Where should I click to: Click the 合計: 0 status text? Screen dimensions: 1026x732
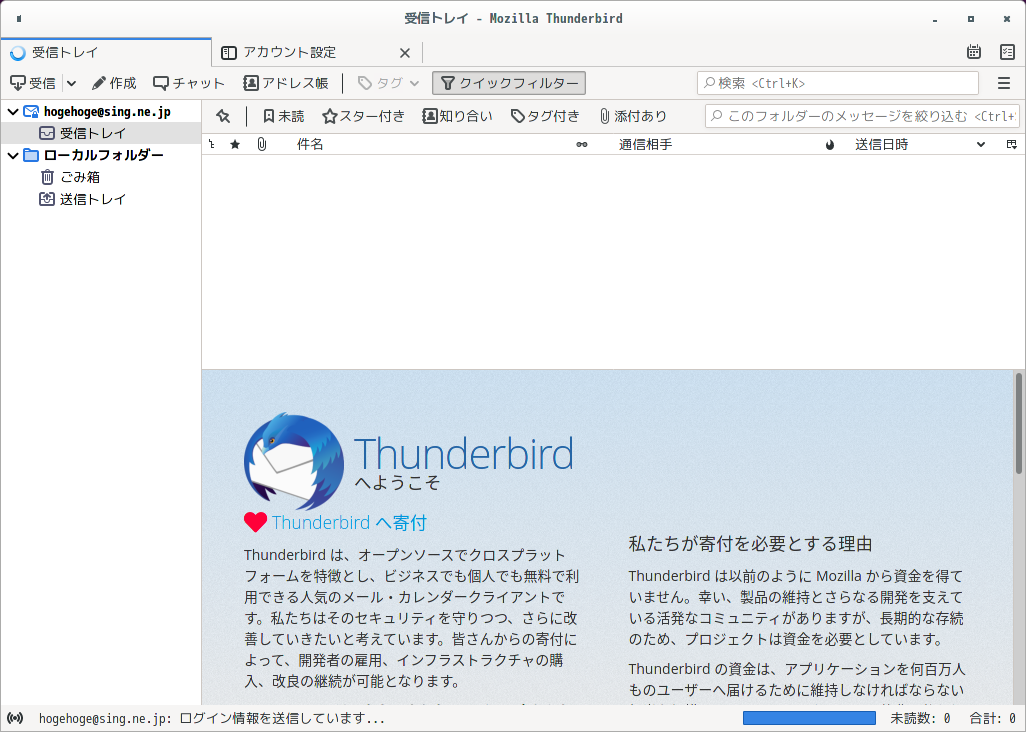[993, 718]
